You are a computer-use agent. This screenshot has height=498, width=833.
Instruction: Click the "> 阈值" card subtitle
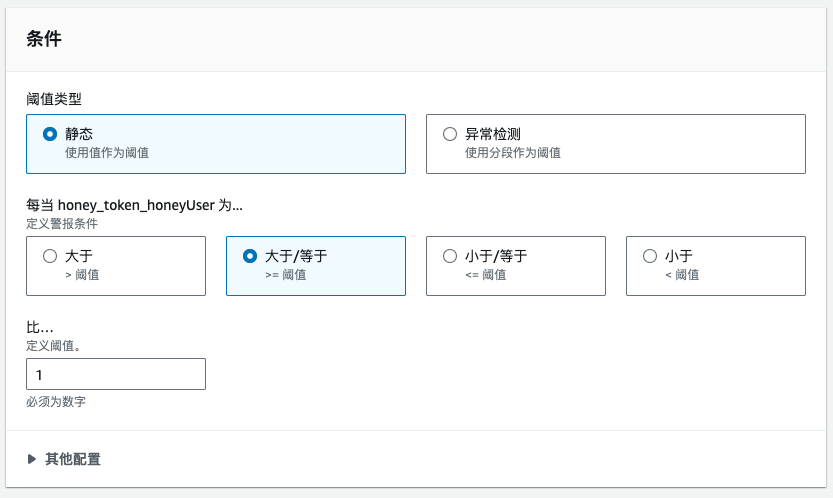82,275
